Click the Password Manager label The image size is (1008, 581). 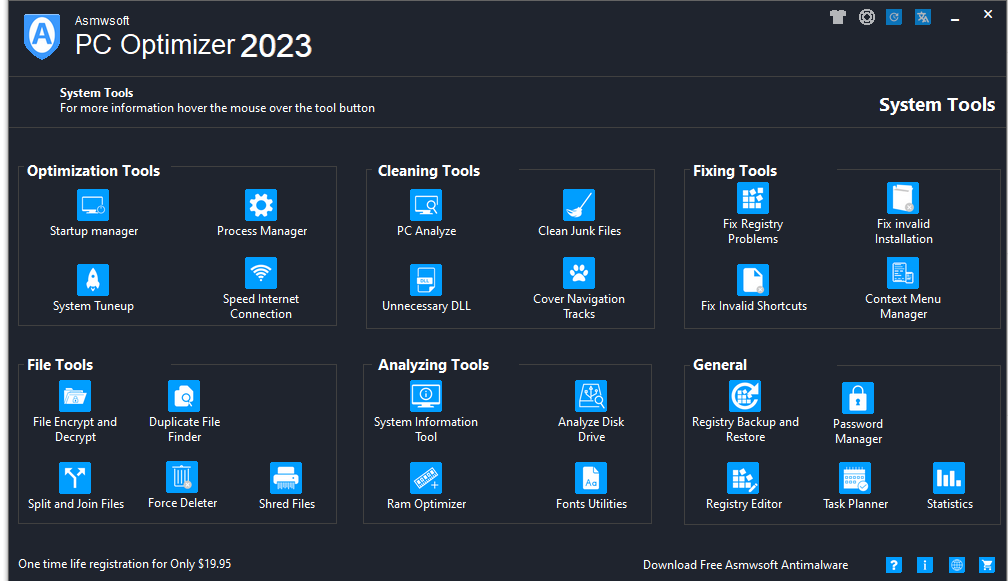(x=858, y=431)
